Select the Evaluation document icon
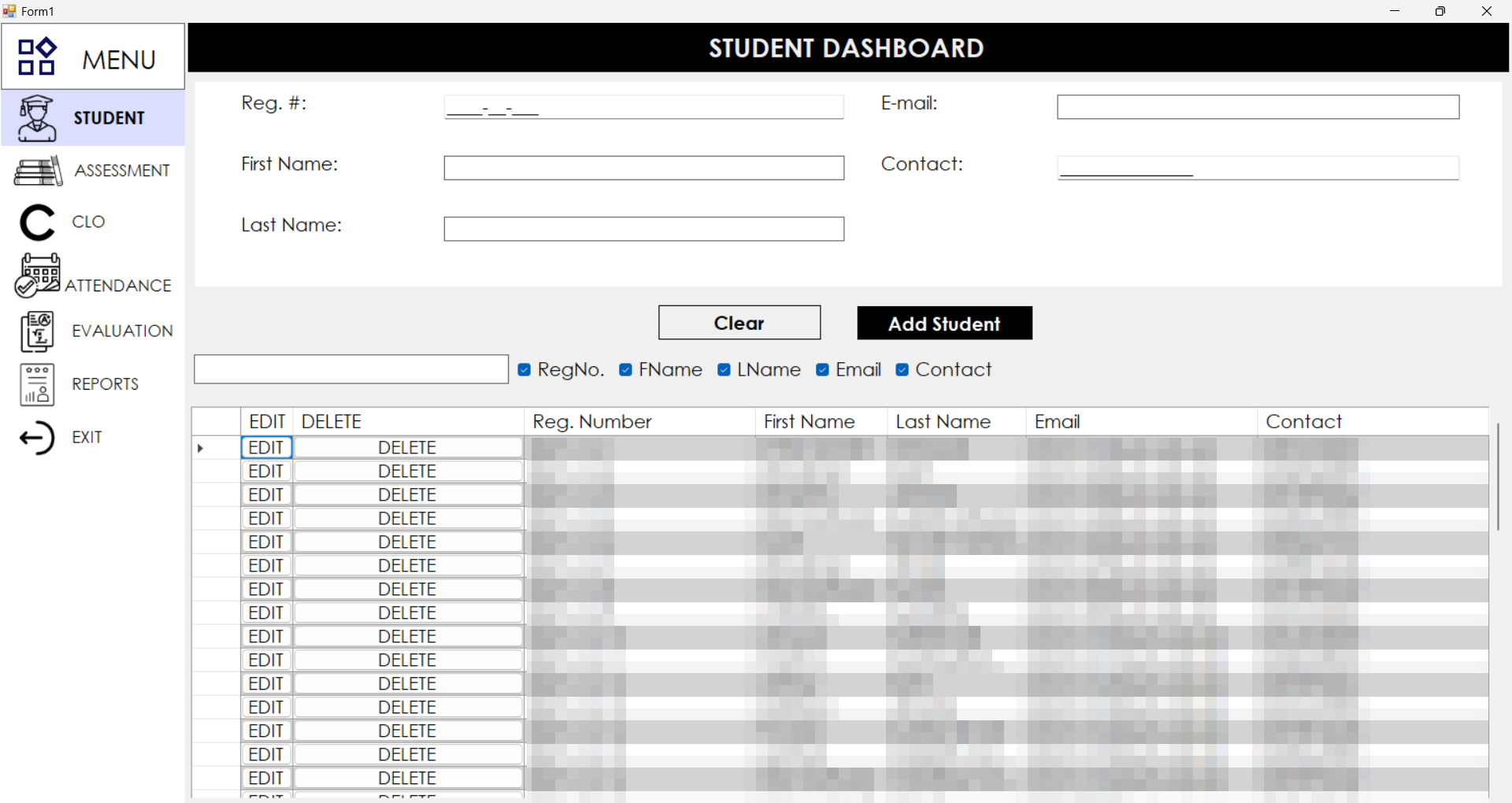The width and height of the screenshot is (1512, 803). [37, 331]
